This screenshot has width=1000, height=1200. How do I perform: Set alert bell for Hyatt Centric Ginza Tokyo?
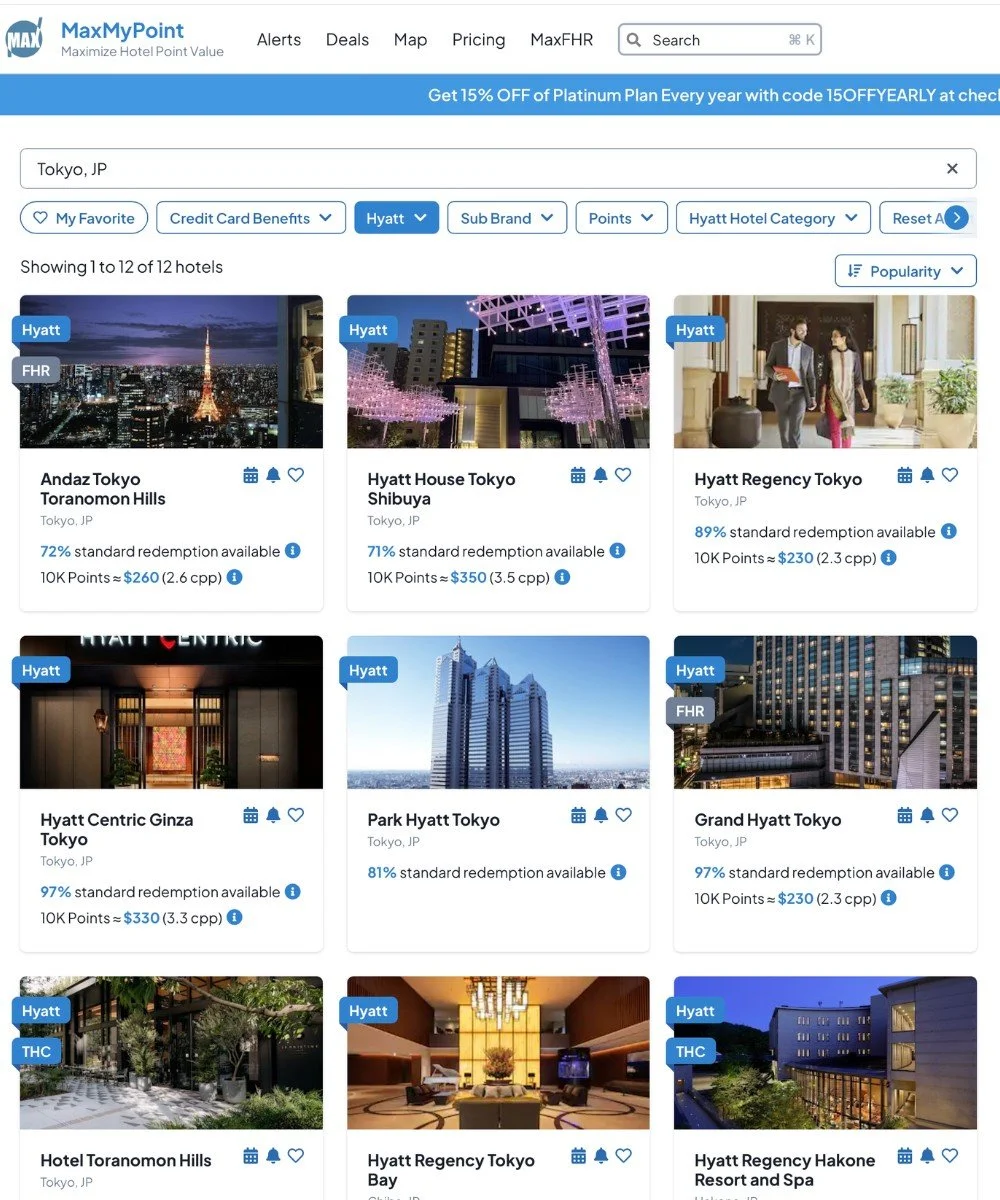click(273, 815)
